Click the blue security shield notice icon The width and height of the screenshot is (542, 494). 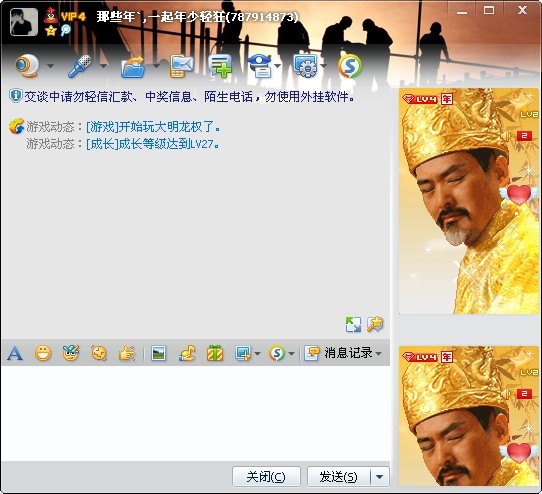[x=16, y=96]
